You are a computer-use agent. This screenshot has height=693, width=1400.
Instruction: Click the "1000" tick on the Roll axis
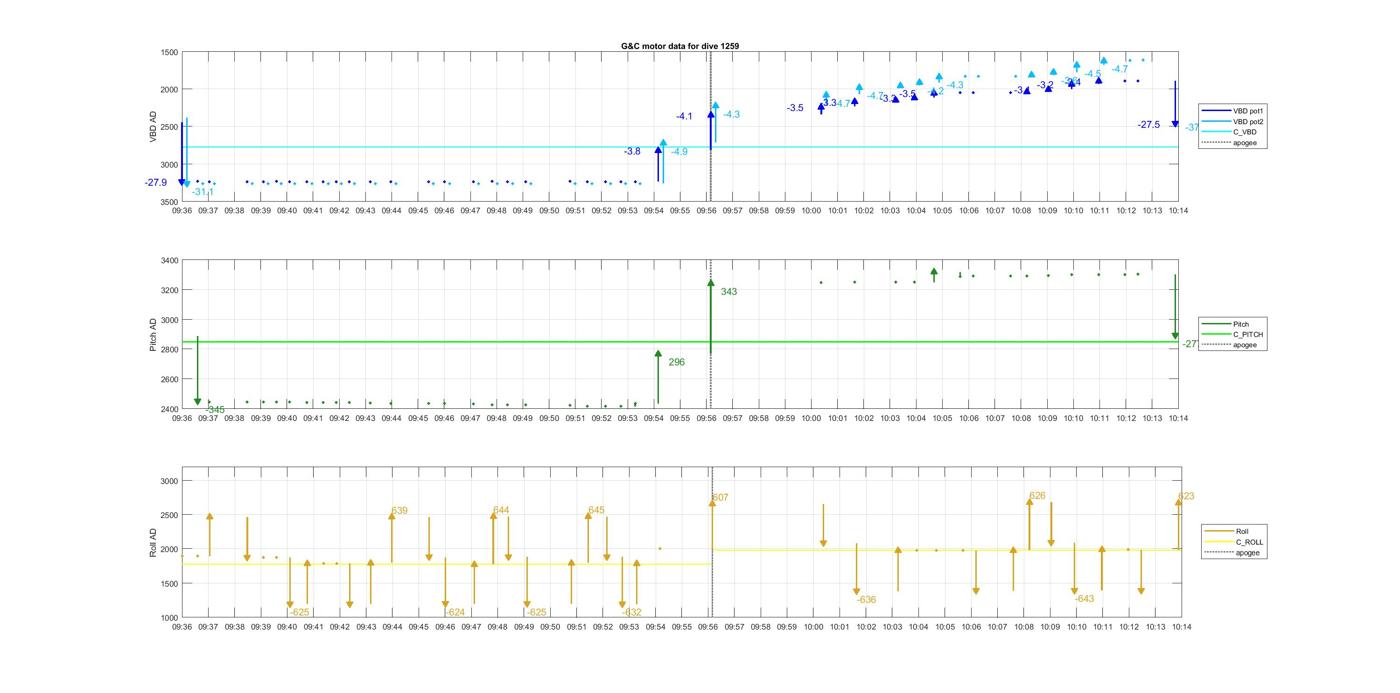[169, 618]
